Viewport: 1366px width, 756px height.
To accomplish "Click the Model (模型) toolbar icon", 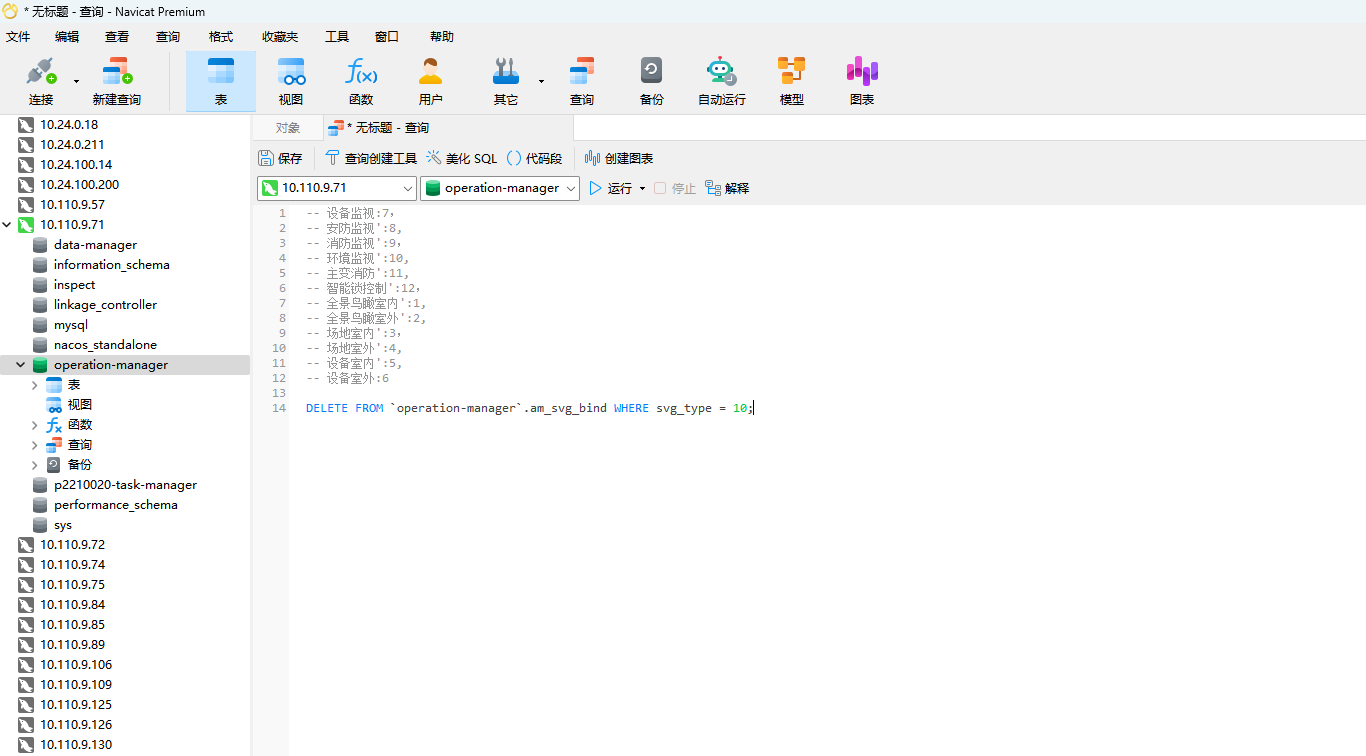I will pyautogui.click(x=791, y=80).
